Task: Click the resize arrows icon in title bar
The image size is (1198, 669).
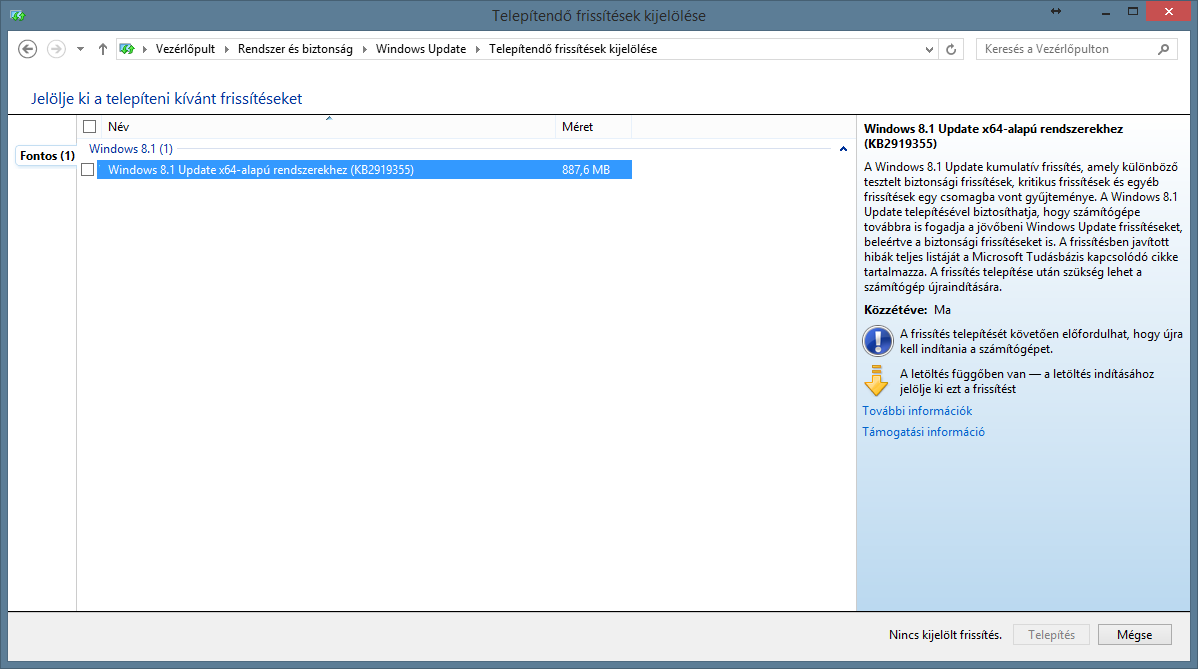Action: [x=1056, y=11]
